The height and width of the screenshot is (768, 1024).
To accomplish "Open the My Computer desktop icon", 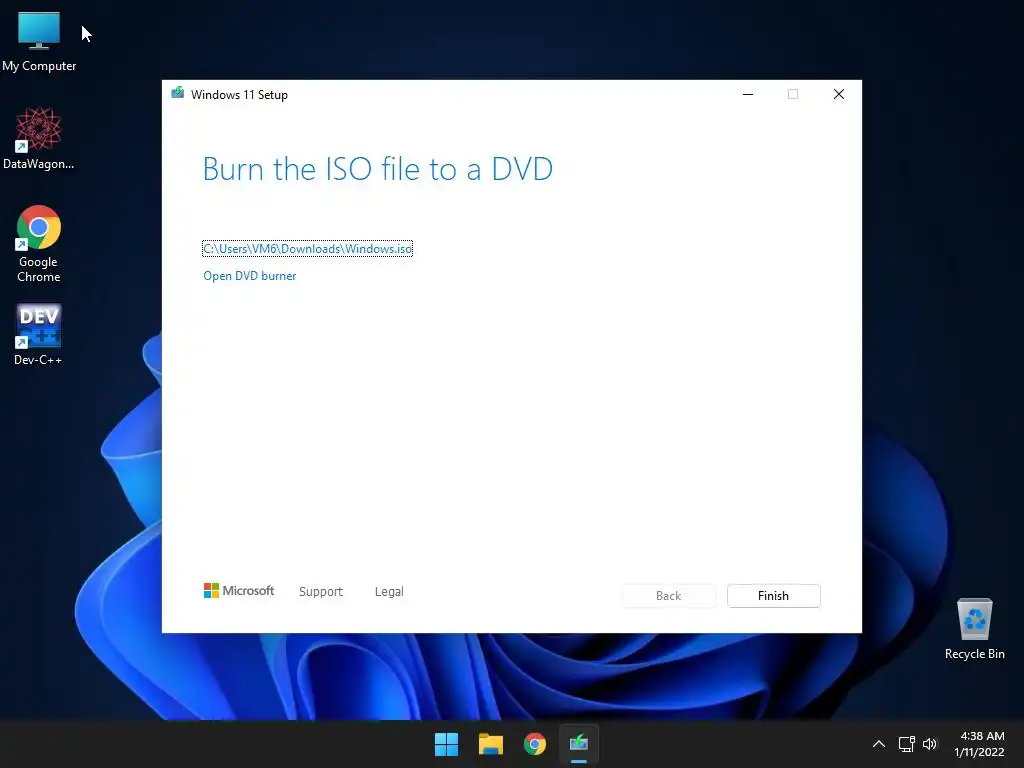I will click(x=39, y=40).
